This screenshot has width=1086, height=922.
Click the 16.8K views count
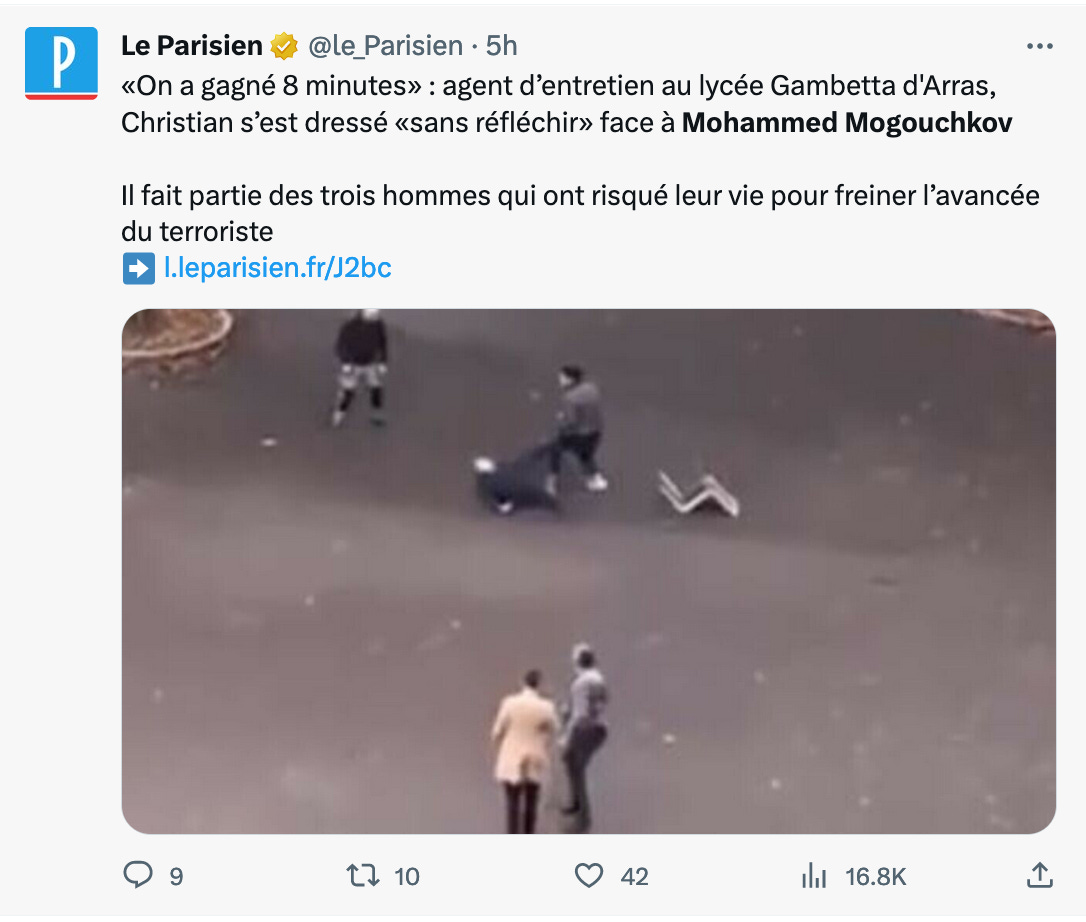click(x=875, y=876)
